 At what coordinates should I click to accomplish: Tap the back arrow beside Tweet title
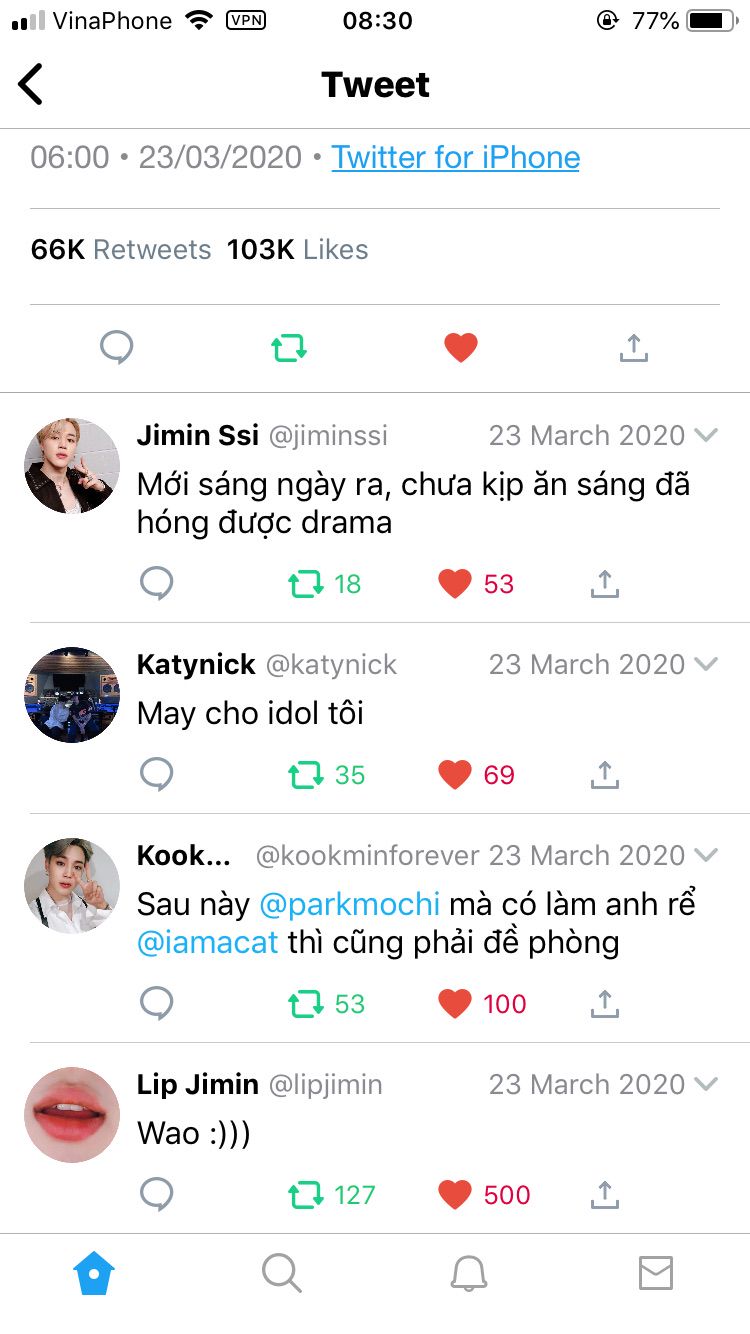click(x=31, y=84)
